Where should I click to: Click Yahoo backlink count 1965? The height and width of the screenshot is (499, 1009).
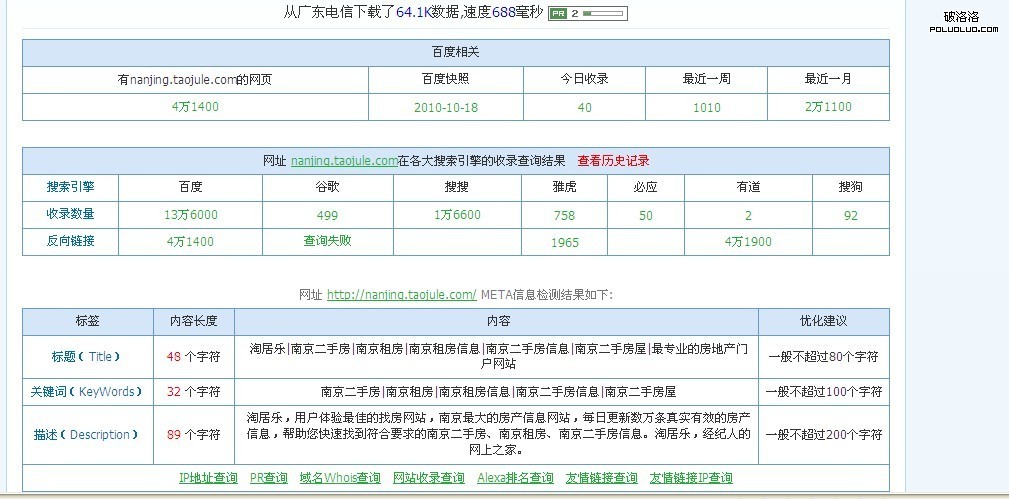(x=564, y=242)
